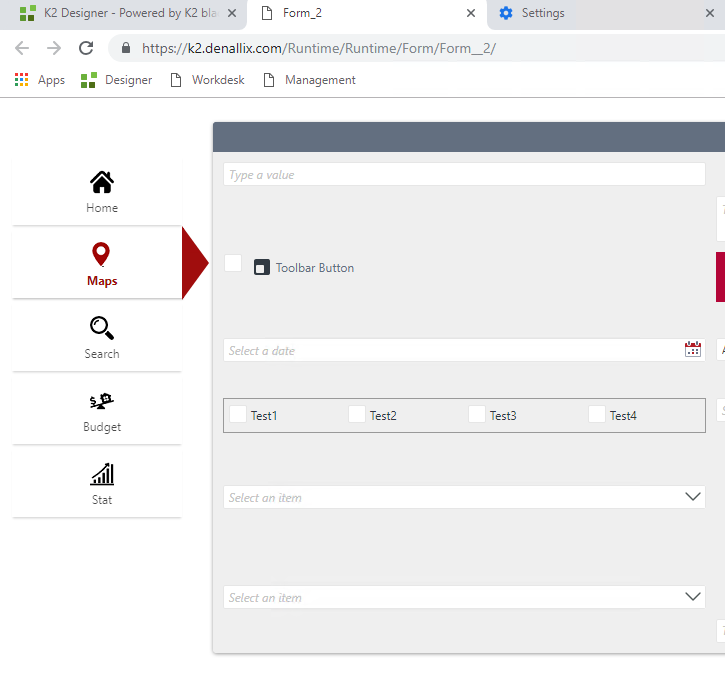725x694 pixels.
Task: Reload the page in browser
Action: click(86, 48)
